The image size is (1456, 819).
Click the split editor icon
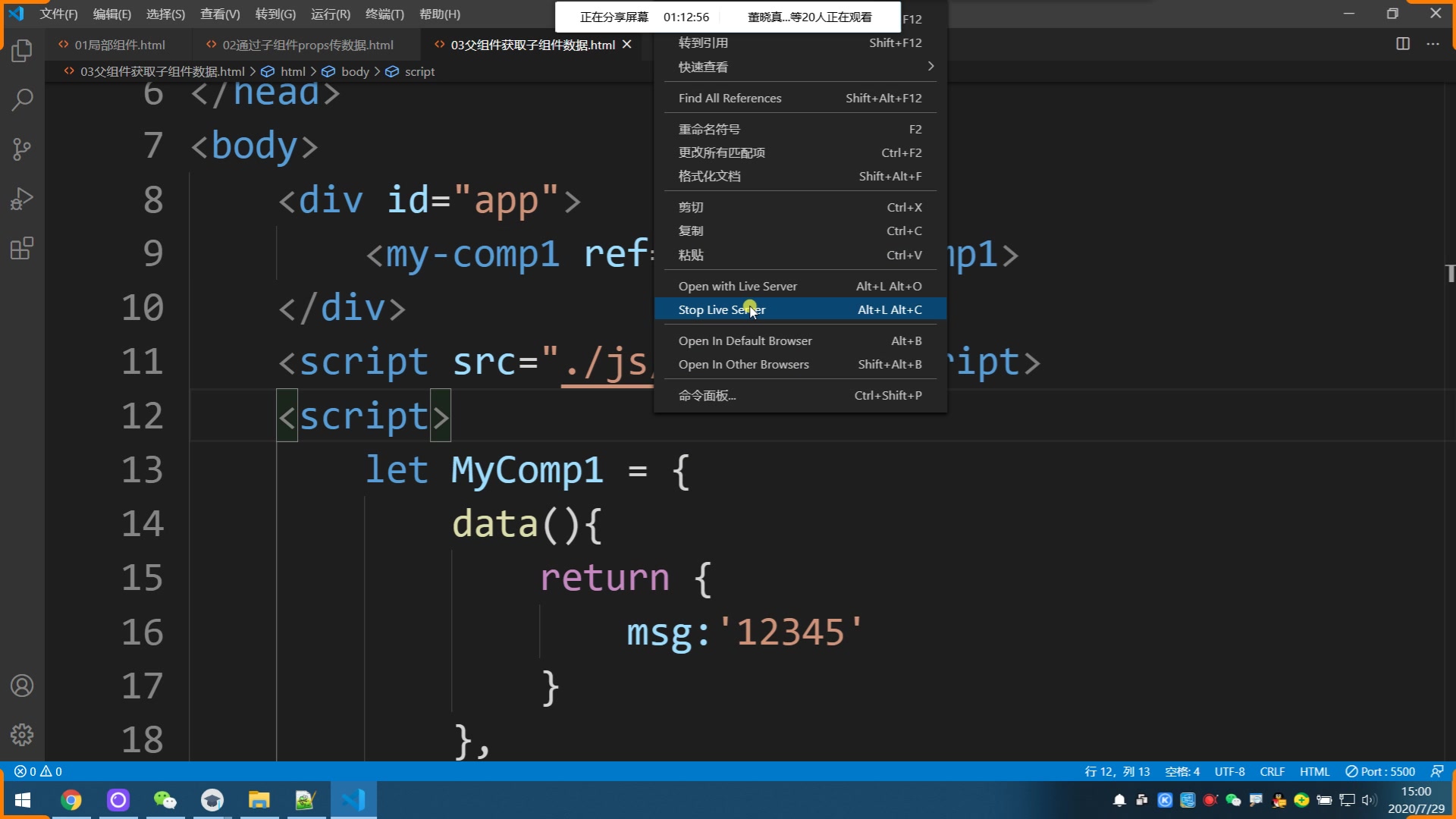click(1403, 44)
